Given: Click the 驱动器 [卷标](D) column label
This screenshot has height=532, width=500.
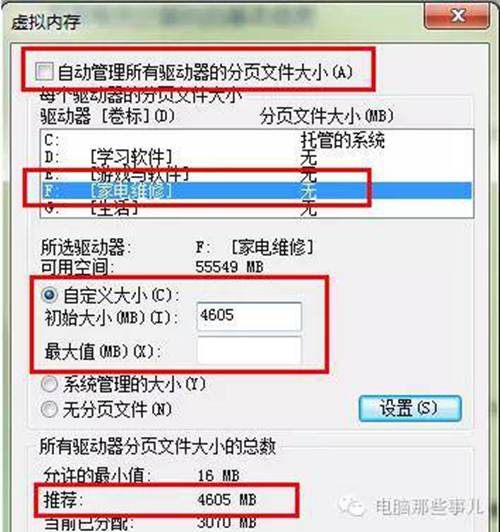Looking at the screenshot, I should tap(108, 116).
